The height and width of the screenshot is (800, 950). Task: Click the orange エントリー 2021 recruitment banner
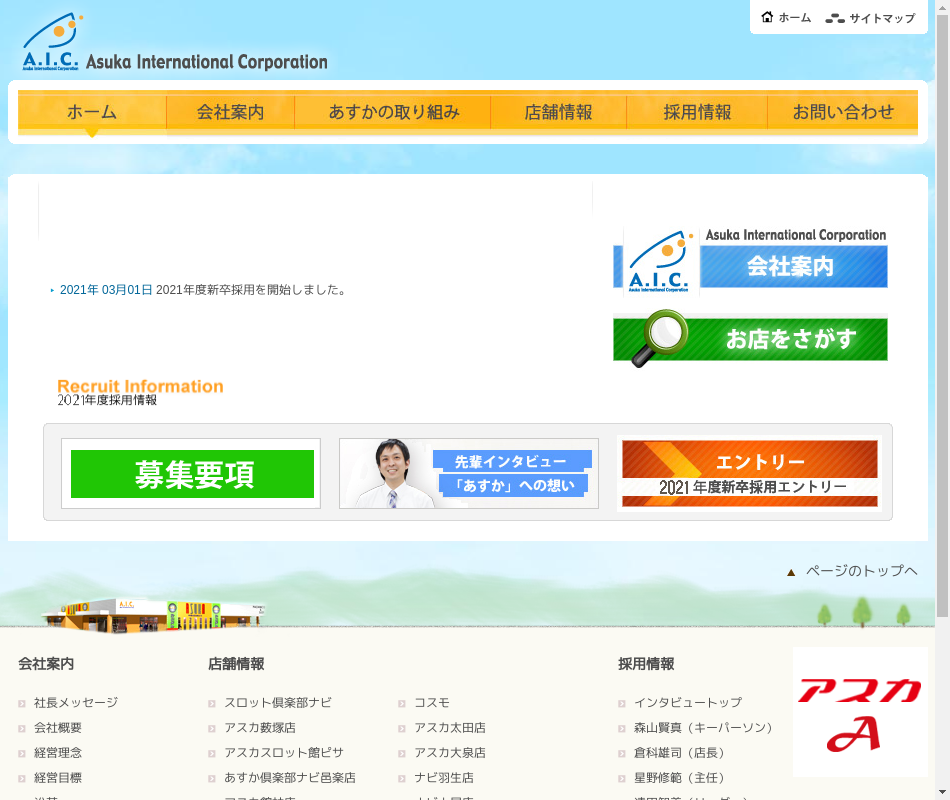[x=749, y=474]
